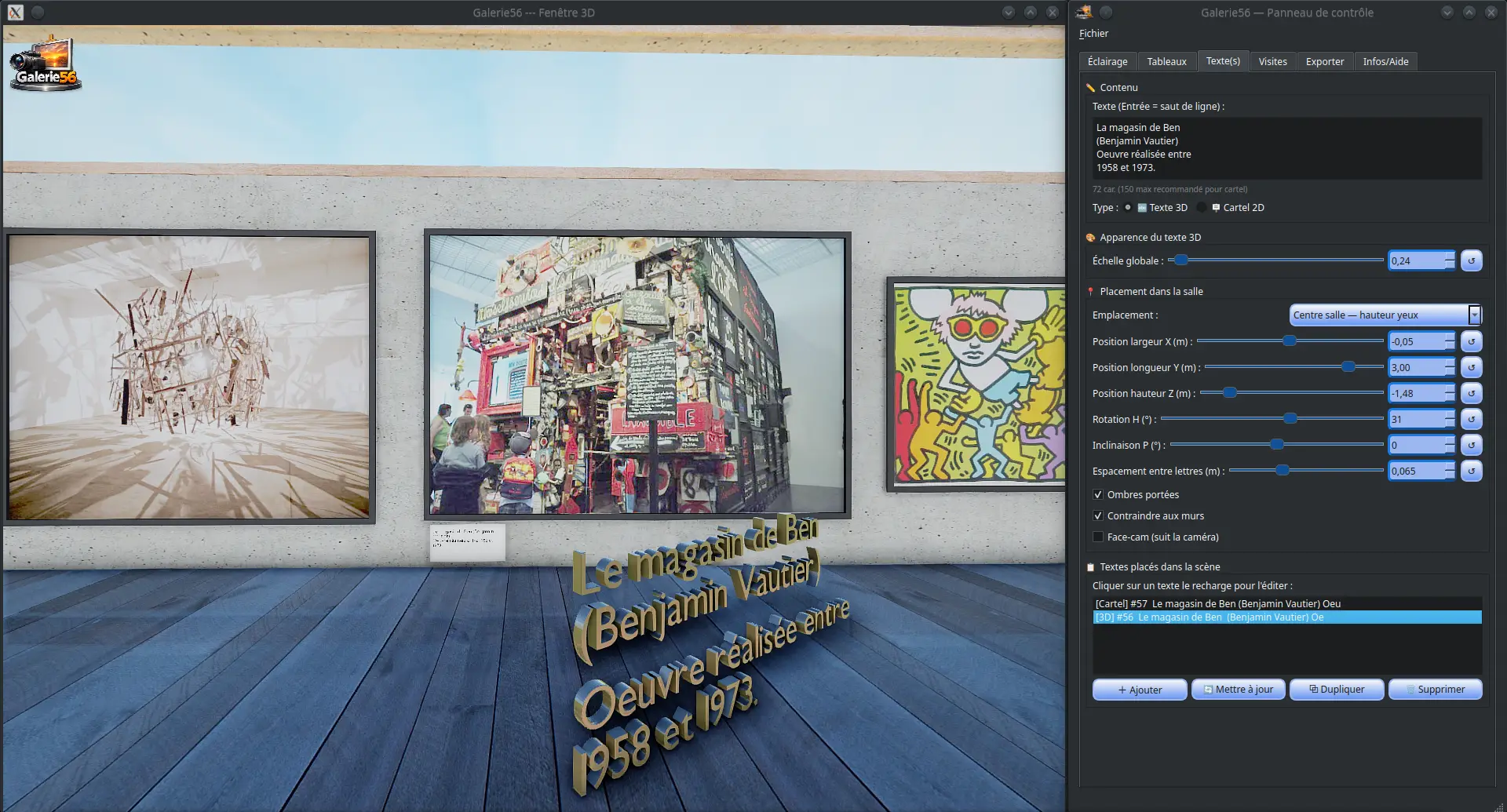Open the Fichier menu
The height and width of the screenshot is (812, 1507).
[x=1093, y=34]
